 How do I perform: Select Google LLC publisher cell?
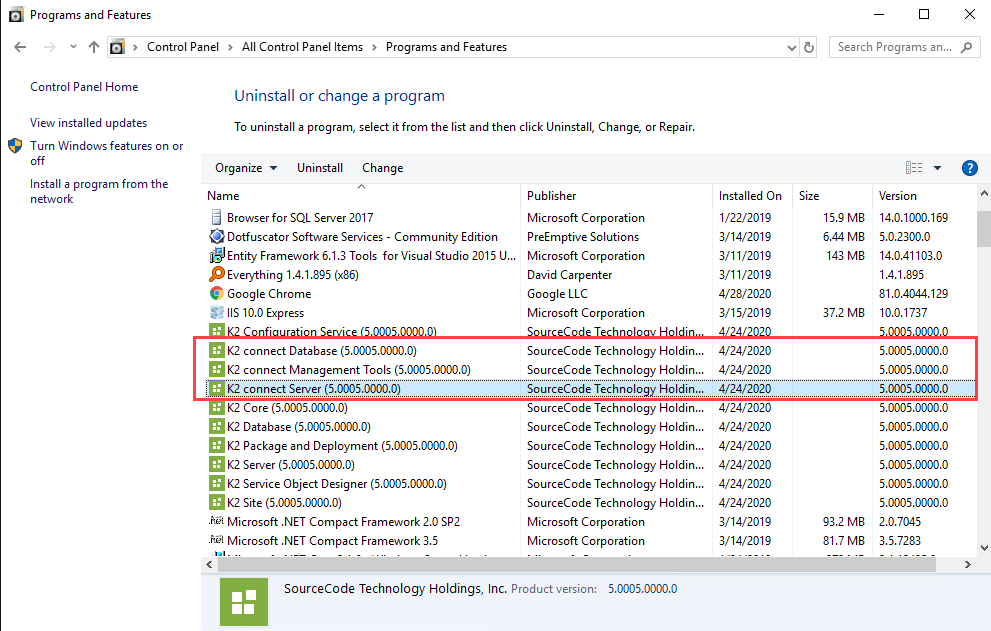[557, 294]
